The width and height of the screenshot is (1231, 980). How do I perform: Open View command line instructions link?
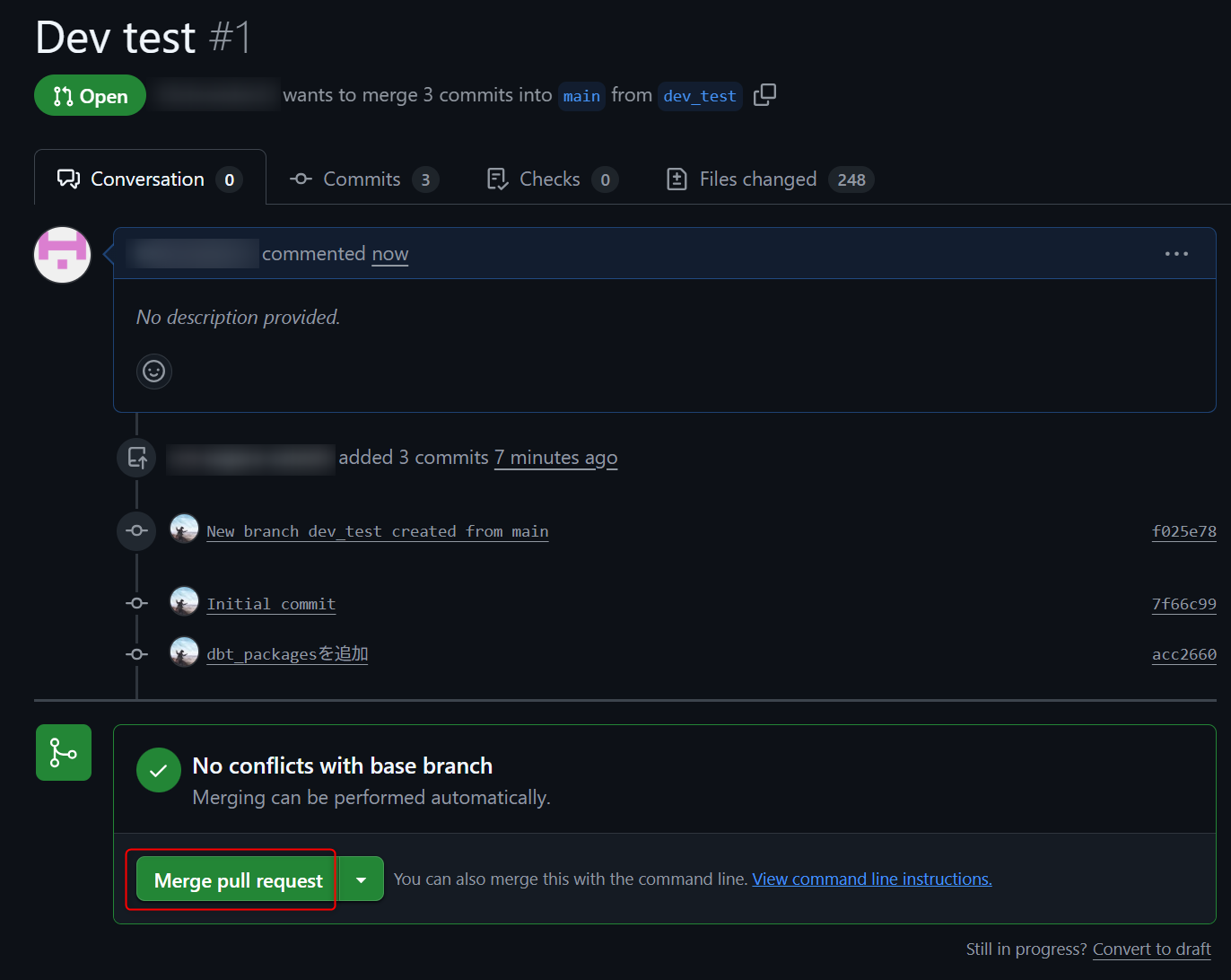(x=871, y=879)
